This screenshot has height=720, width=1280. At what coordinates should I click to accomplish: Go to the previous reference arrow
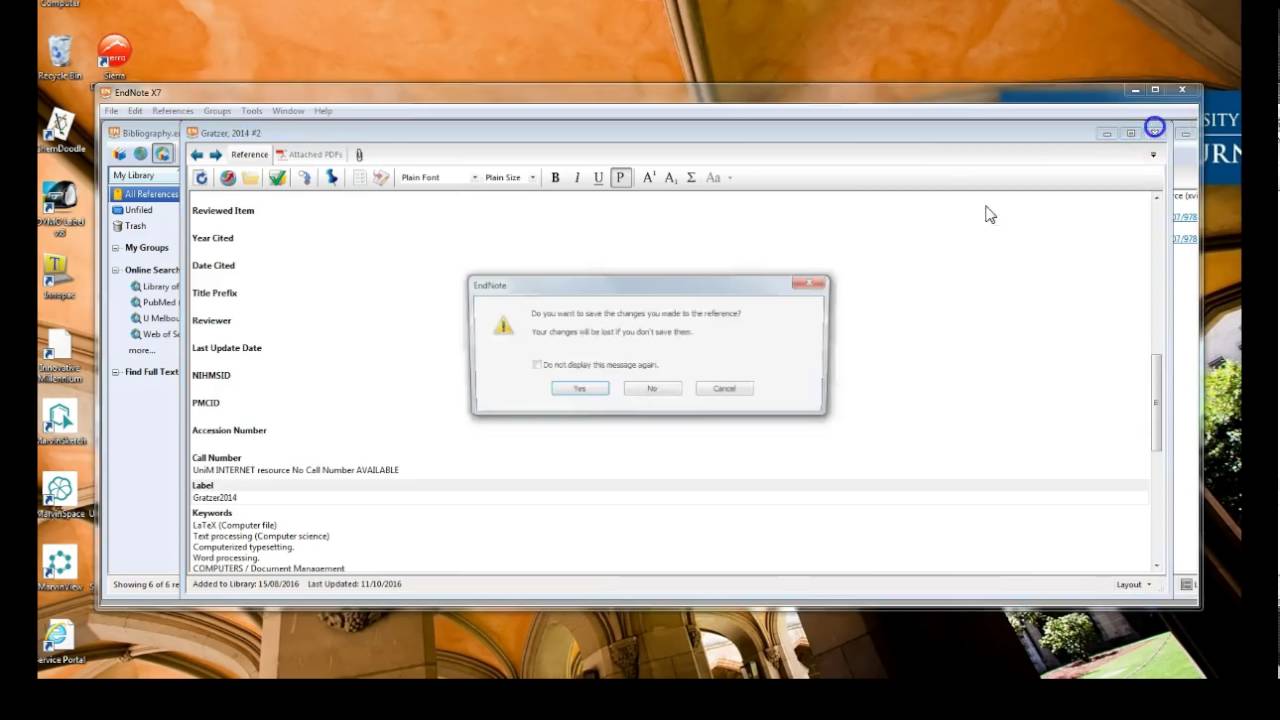coord(197,155)
